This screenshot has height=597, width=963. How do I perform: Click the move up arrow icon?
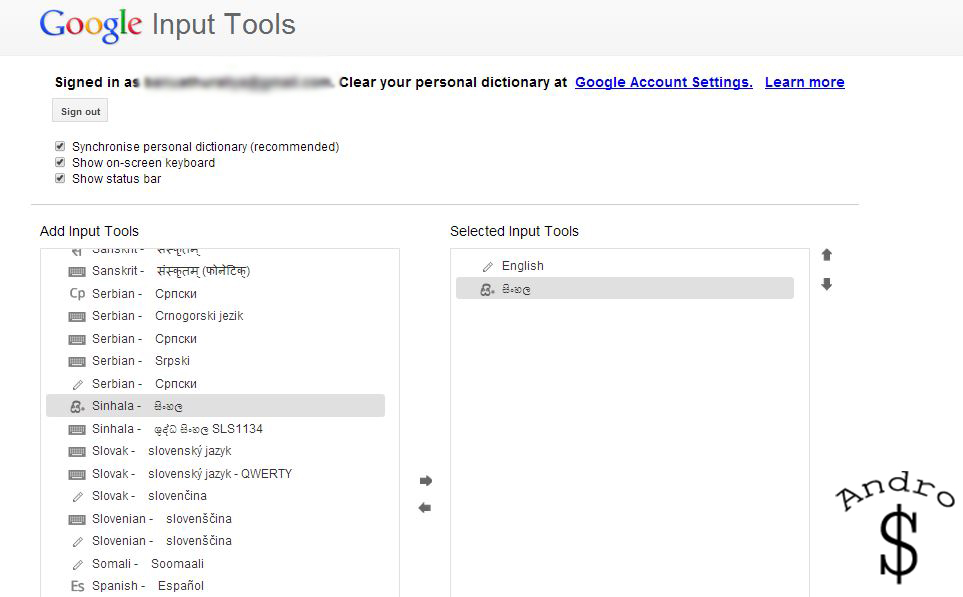(x=826, y=255)
